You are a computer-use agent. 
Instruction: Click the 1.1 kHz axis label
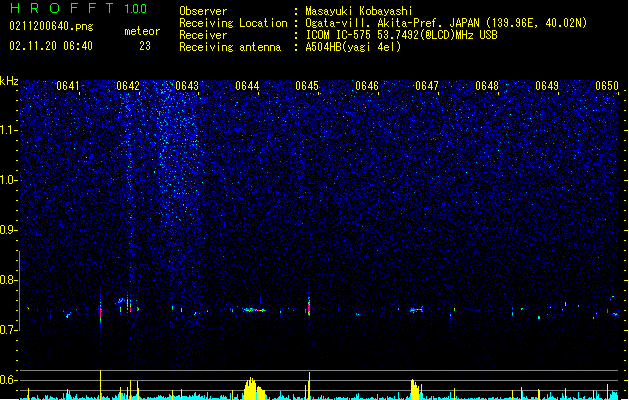pyautogui.click(x=9, y=130)
